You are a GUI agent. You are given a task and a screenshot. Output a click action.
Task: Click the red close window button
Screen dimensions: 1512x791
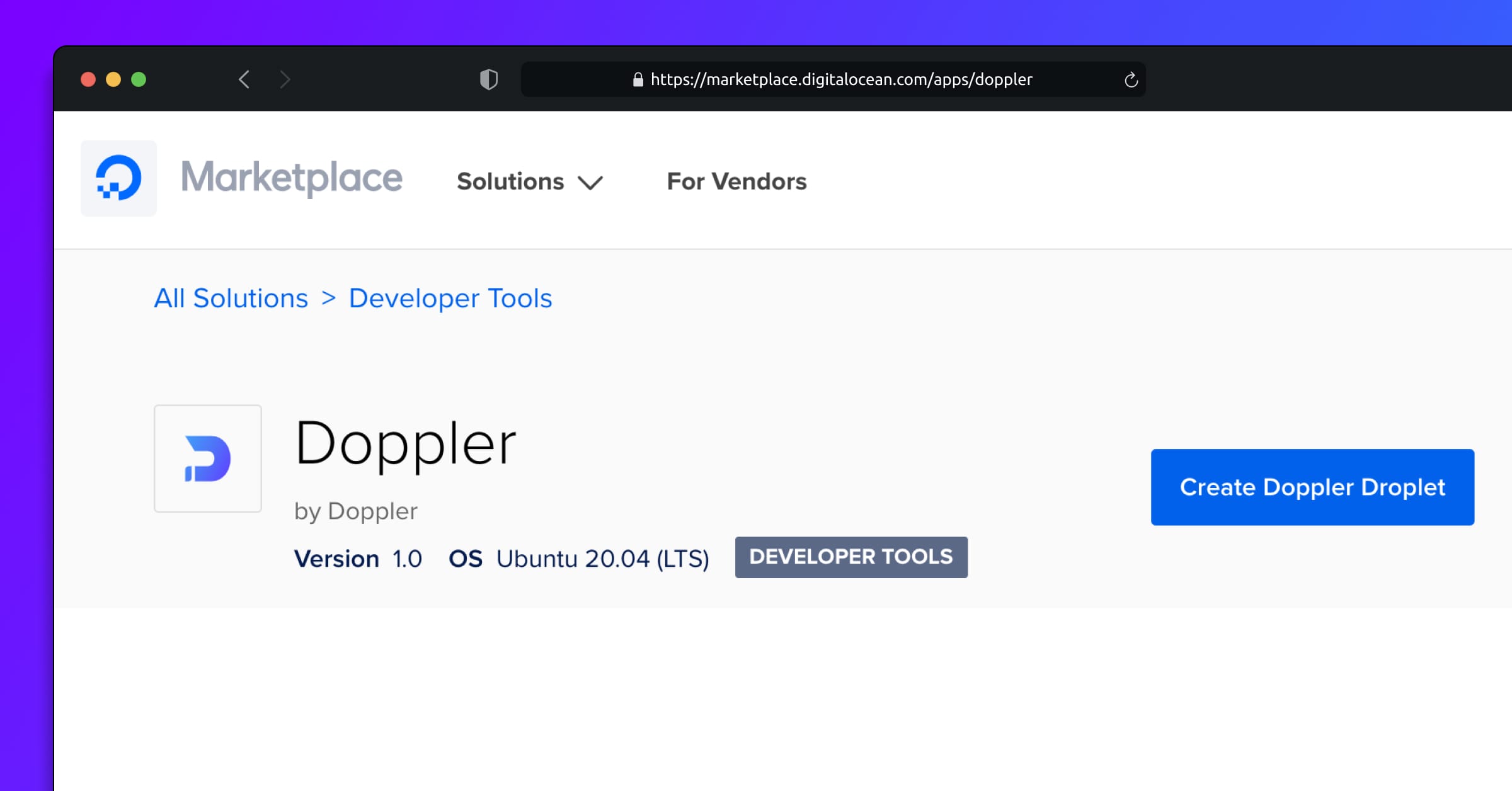pos(88,79)
